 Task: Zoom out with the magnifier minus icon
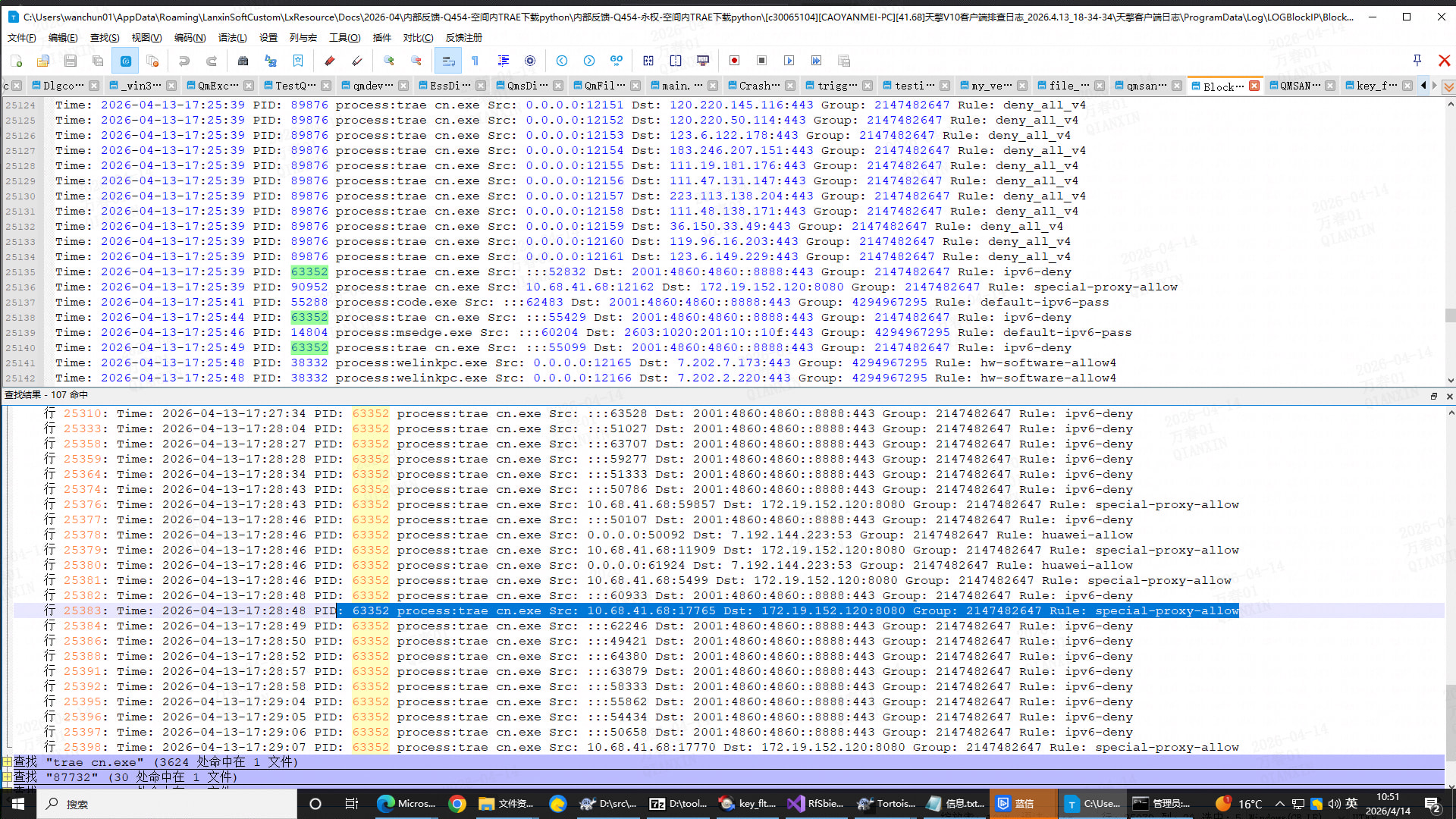tap(416, 61)
